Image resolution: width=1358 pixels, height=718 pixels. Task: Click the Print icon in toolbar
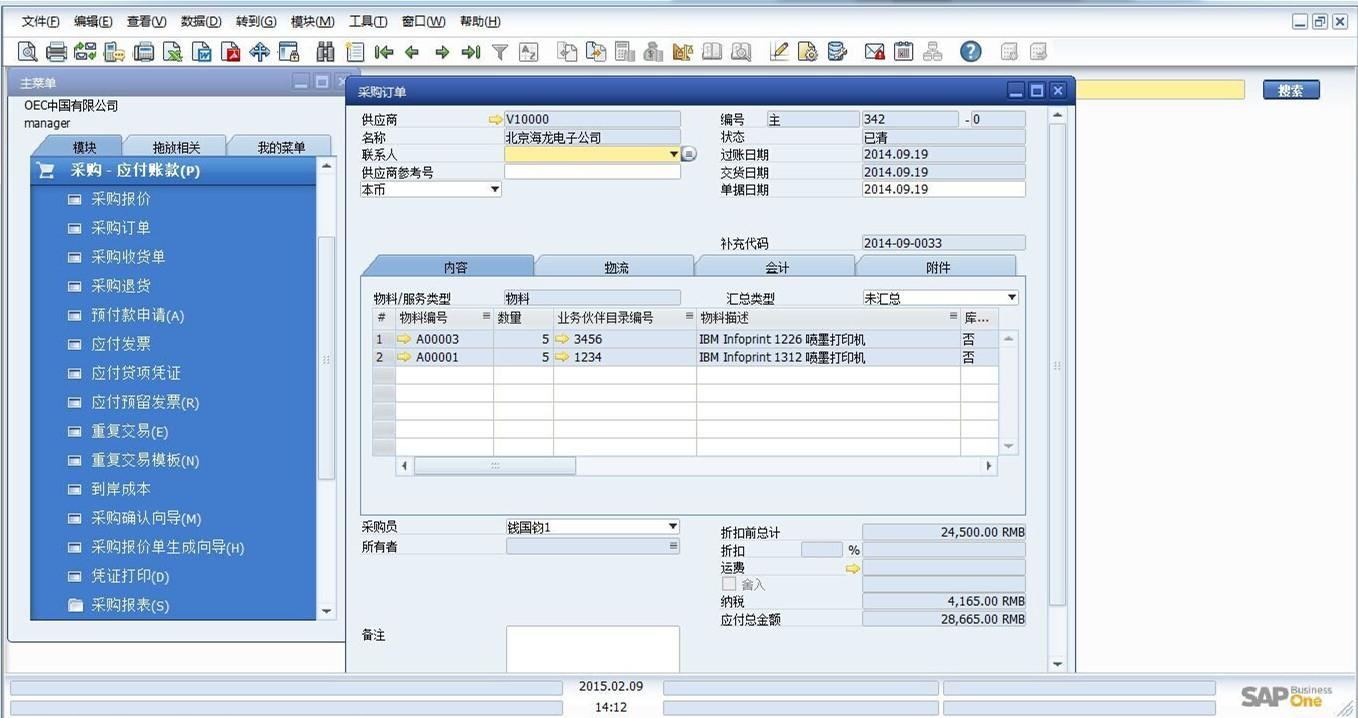tap(56, 52)
